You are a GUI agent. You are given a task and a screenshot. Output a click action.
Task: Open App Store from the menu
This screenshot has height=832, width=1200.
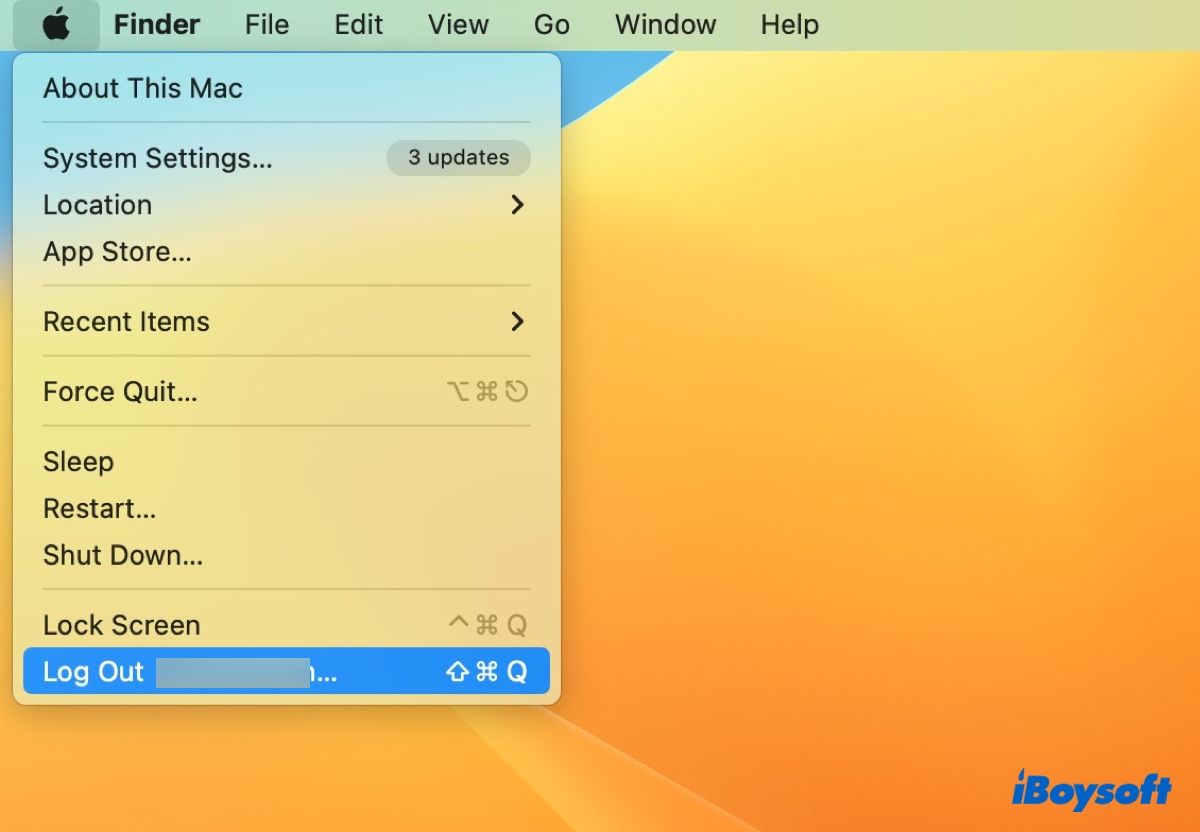point(117,252)
